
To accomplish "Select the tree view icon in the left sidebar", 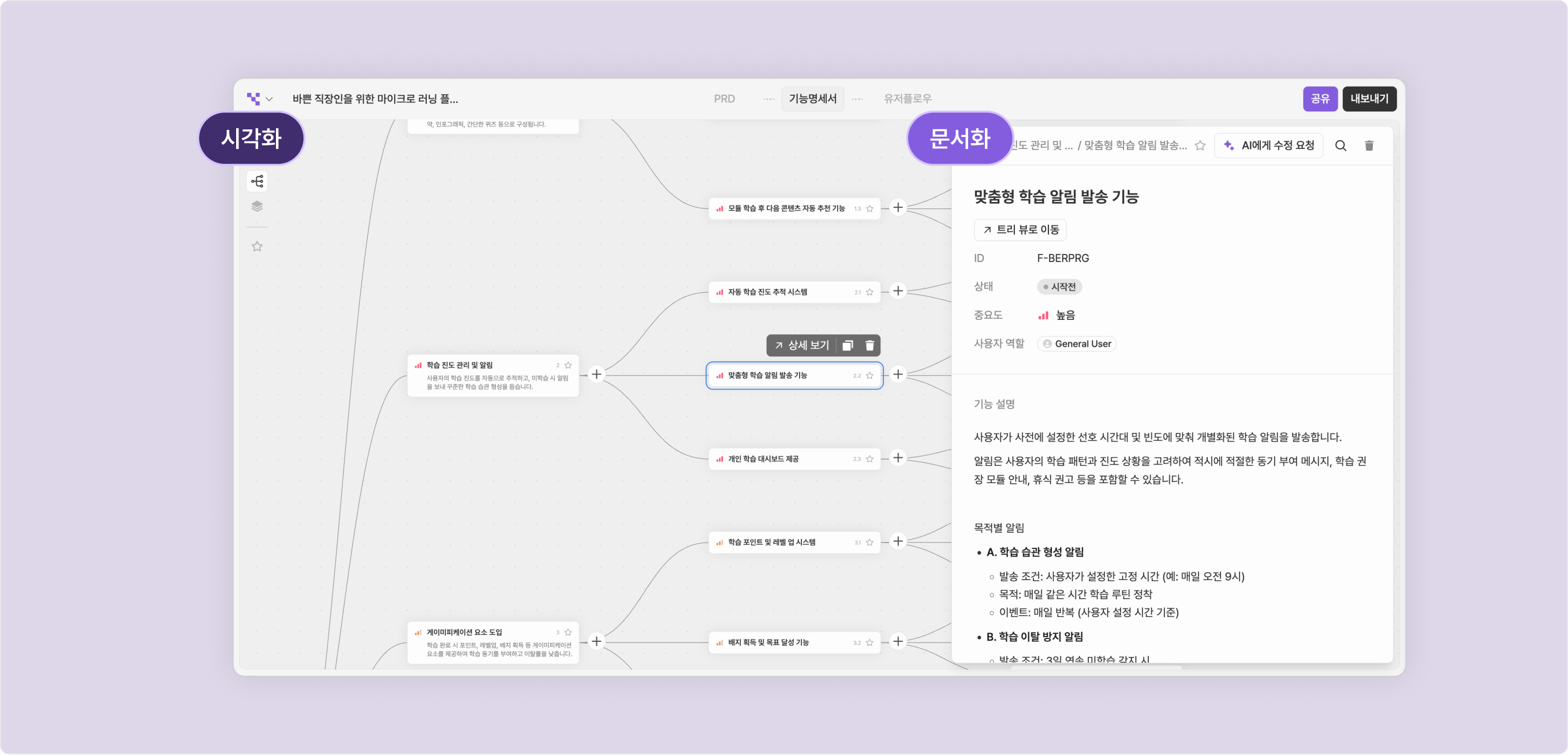I will tap(257, 181).
